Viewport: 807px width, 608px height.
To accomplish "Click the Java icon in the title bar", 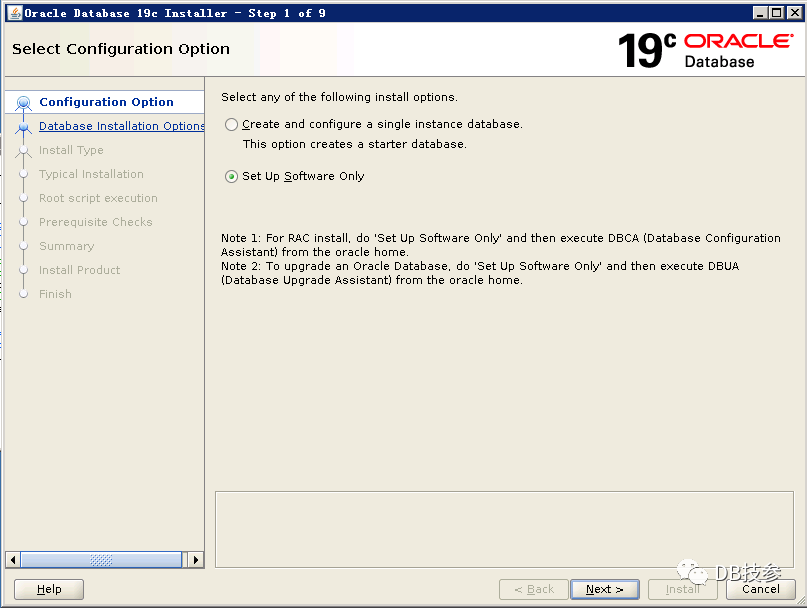I will [12, 13].
